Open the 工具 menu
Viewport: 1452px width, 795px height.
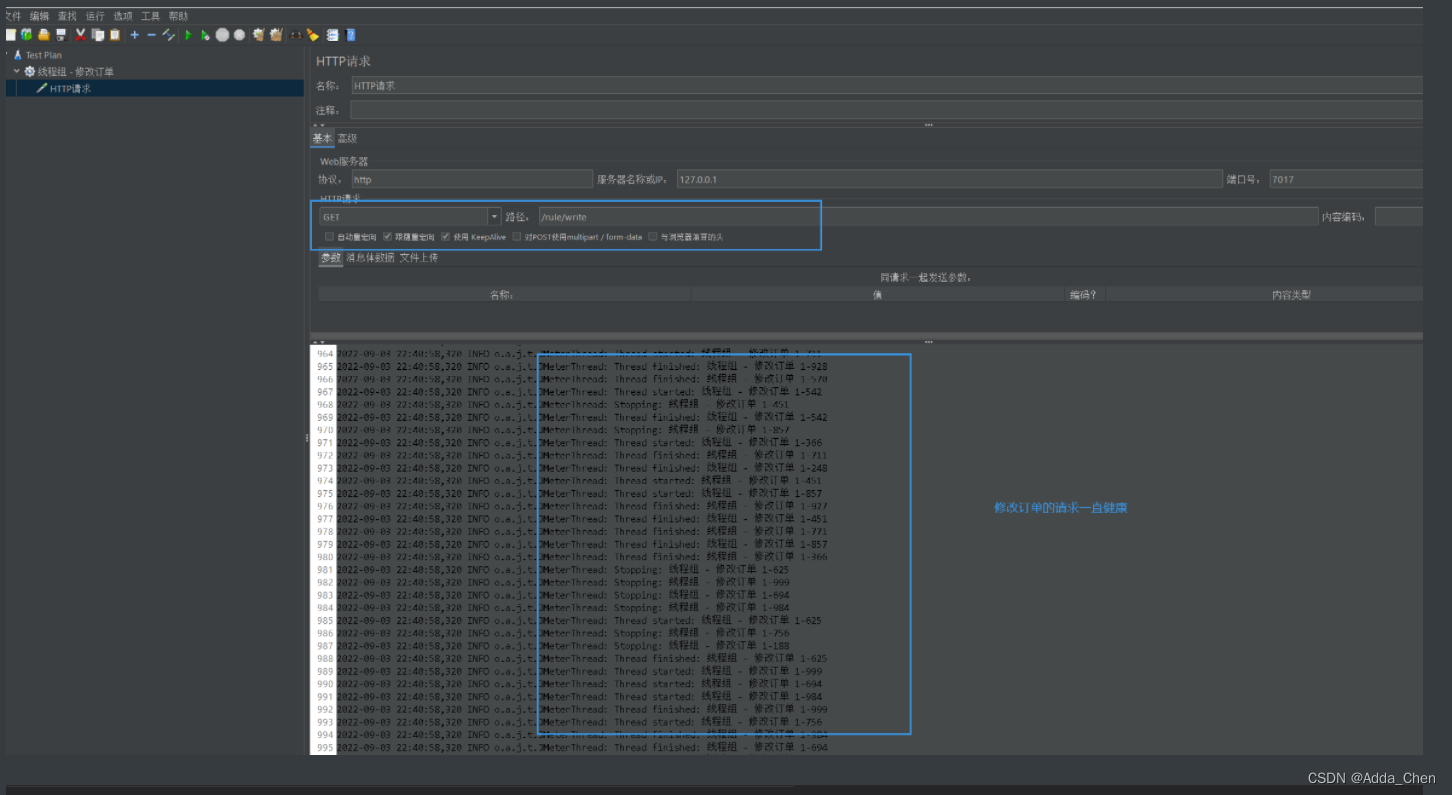[x=150, y=16]
